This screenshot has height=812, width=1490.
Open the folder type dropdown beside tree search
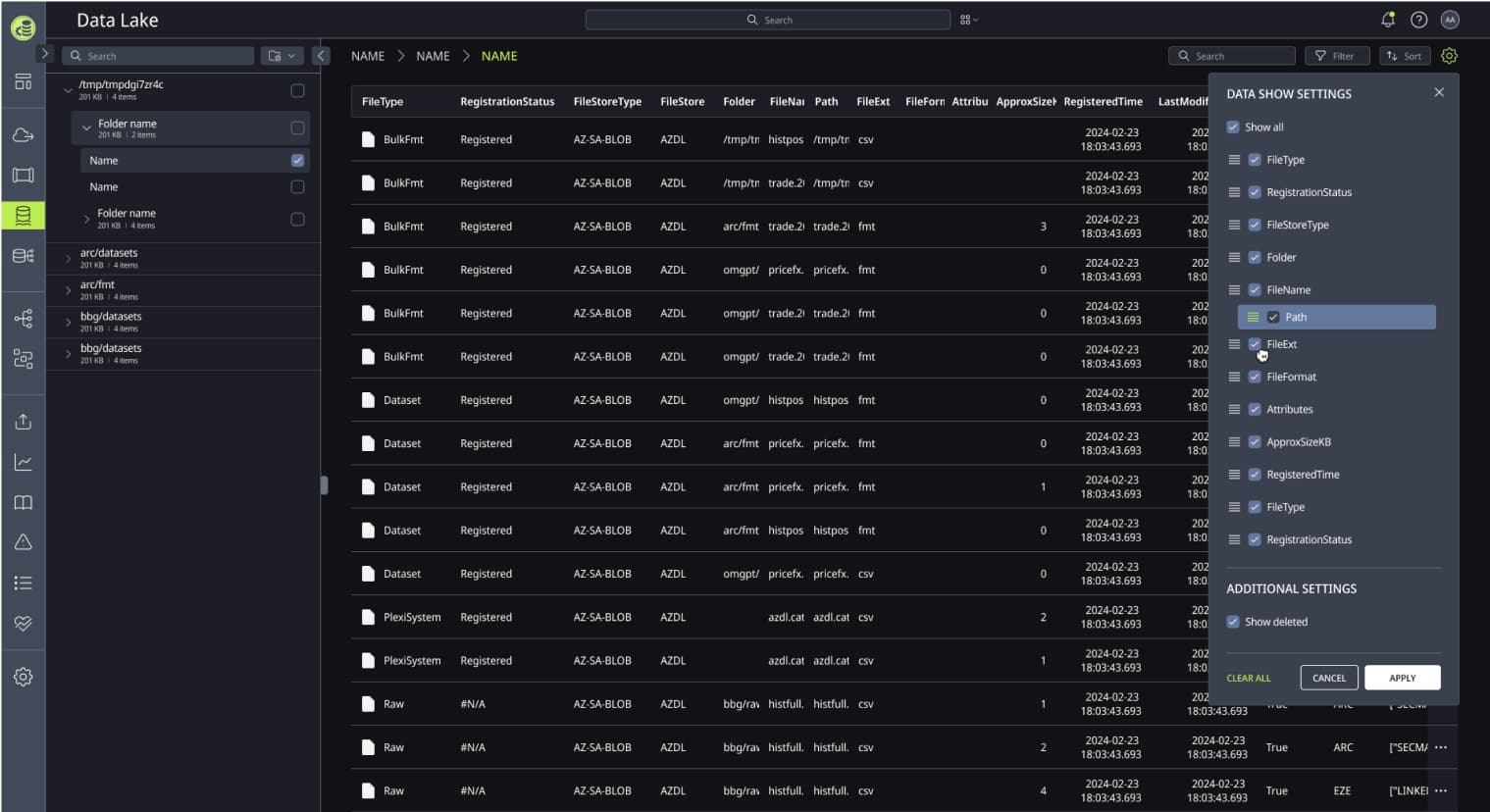tap(282, 56)
